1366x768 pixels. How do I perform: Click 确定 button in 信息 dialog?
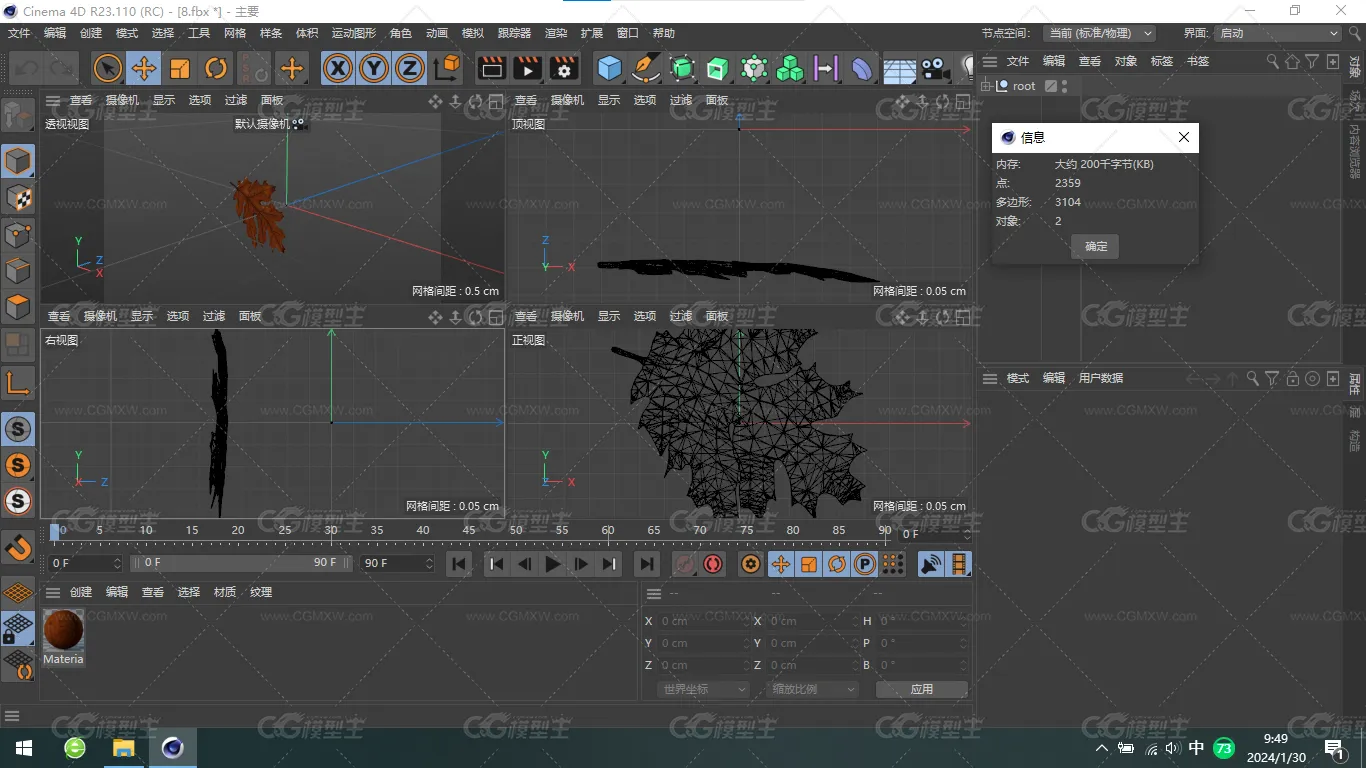coord(1096,246)
